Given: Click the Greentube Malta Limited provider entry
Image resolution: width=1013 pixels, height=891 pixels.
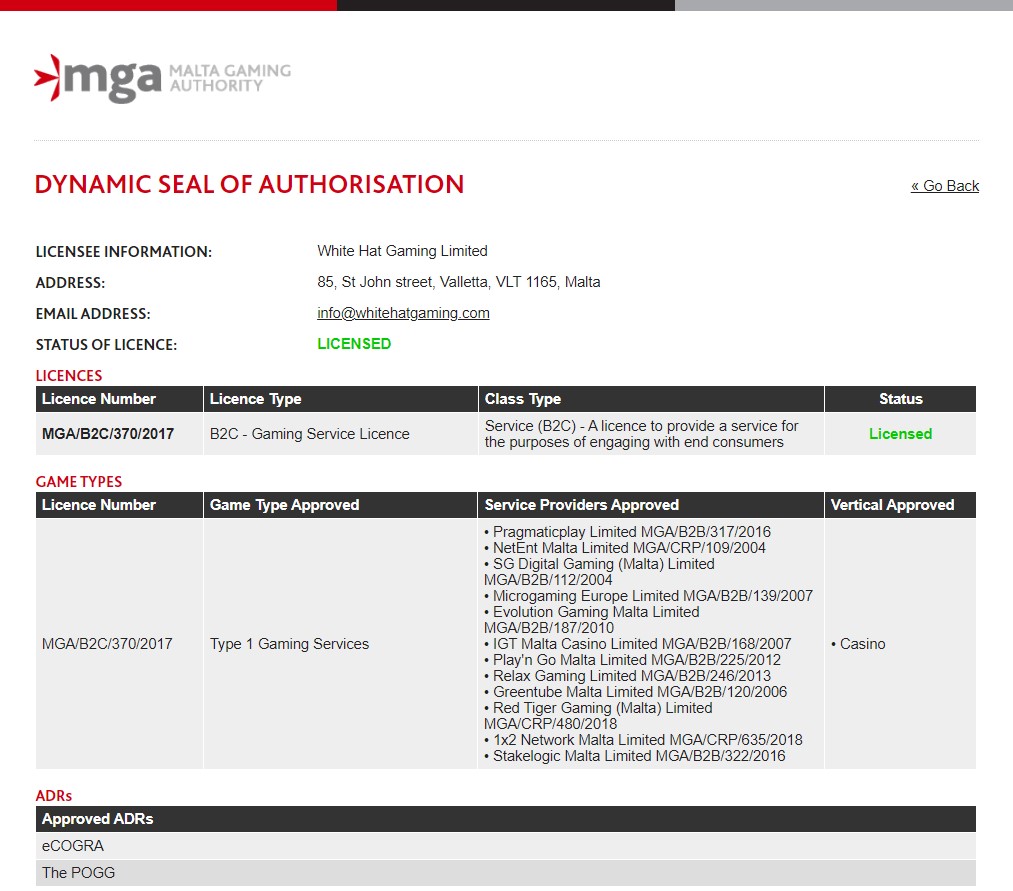Looking at the screenshot, I should pyautogui.click(x=636, y=692).
